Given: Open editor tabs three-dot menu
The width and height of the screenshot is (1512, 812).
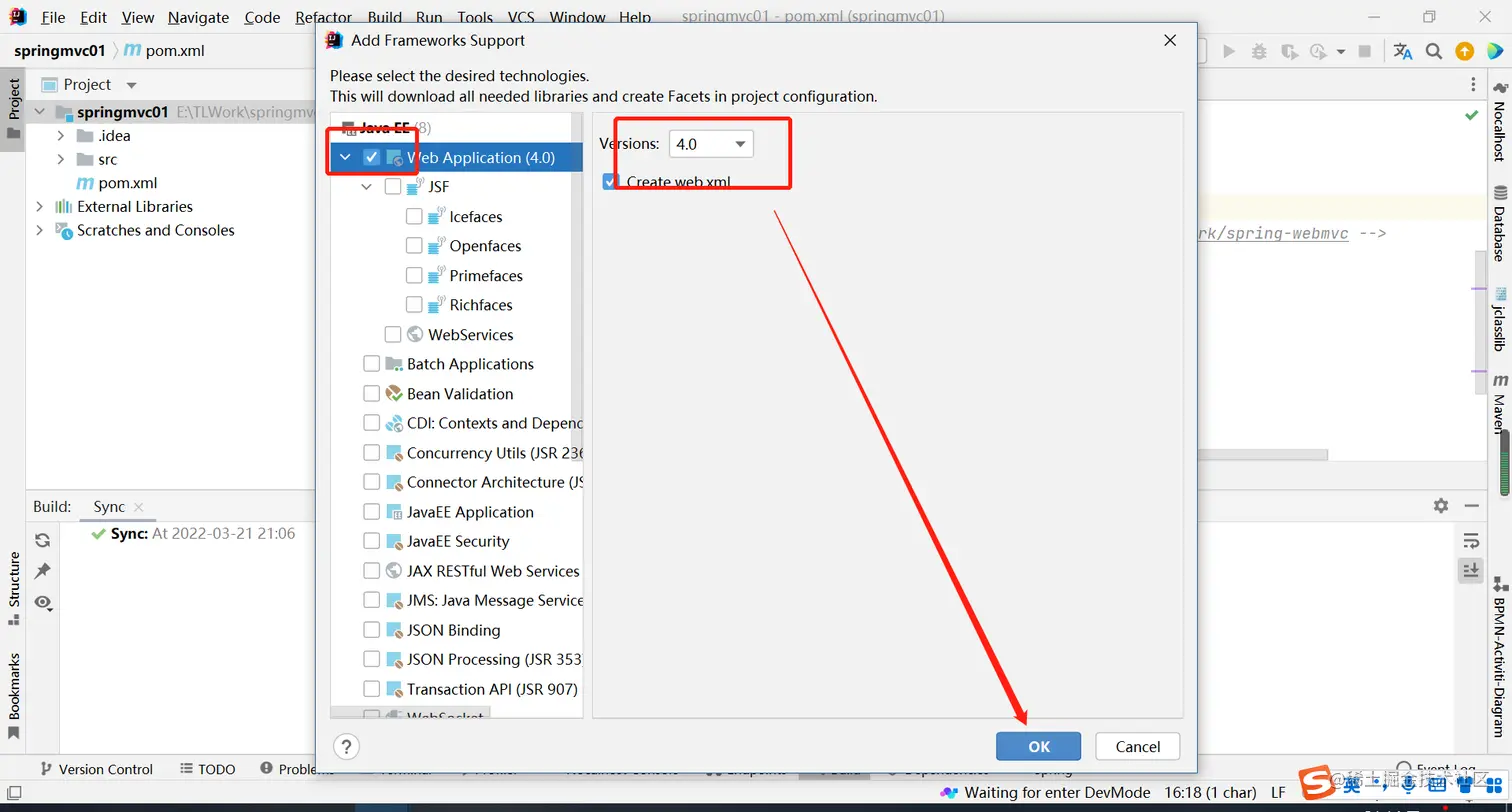Looking at the screenshot, I should point(1472,84).
